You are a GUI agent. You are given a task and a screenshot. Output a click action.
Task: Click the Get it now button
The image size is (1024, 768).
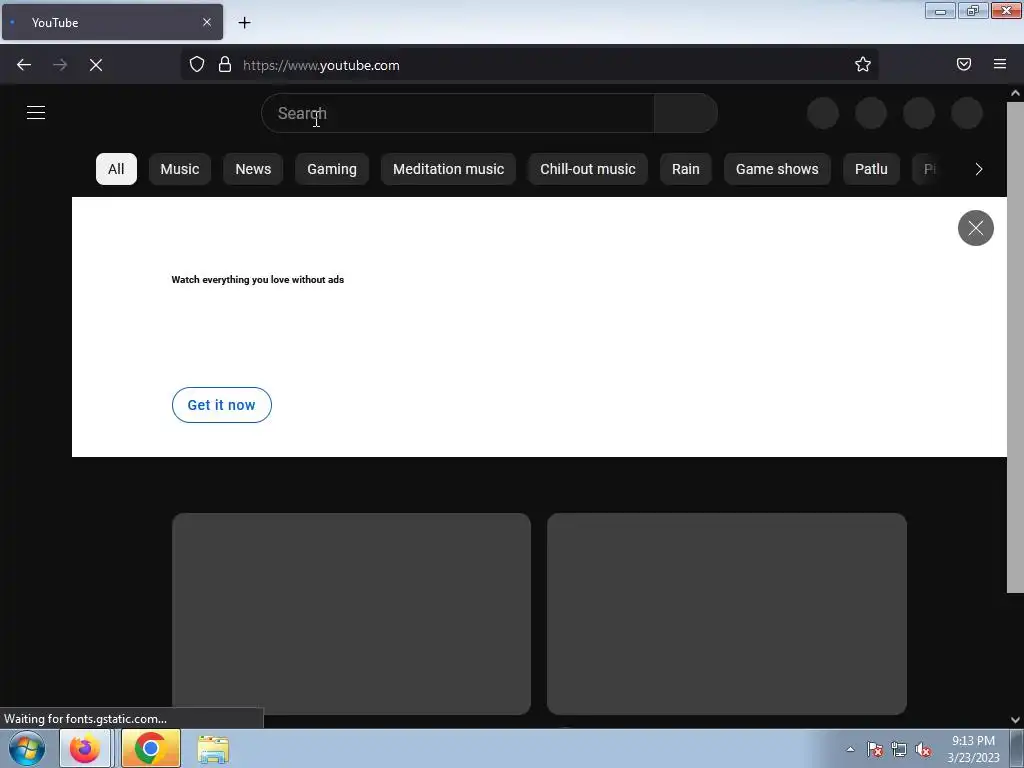(221, 405)
